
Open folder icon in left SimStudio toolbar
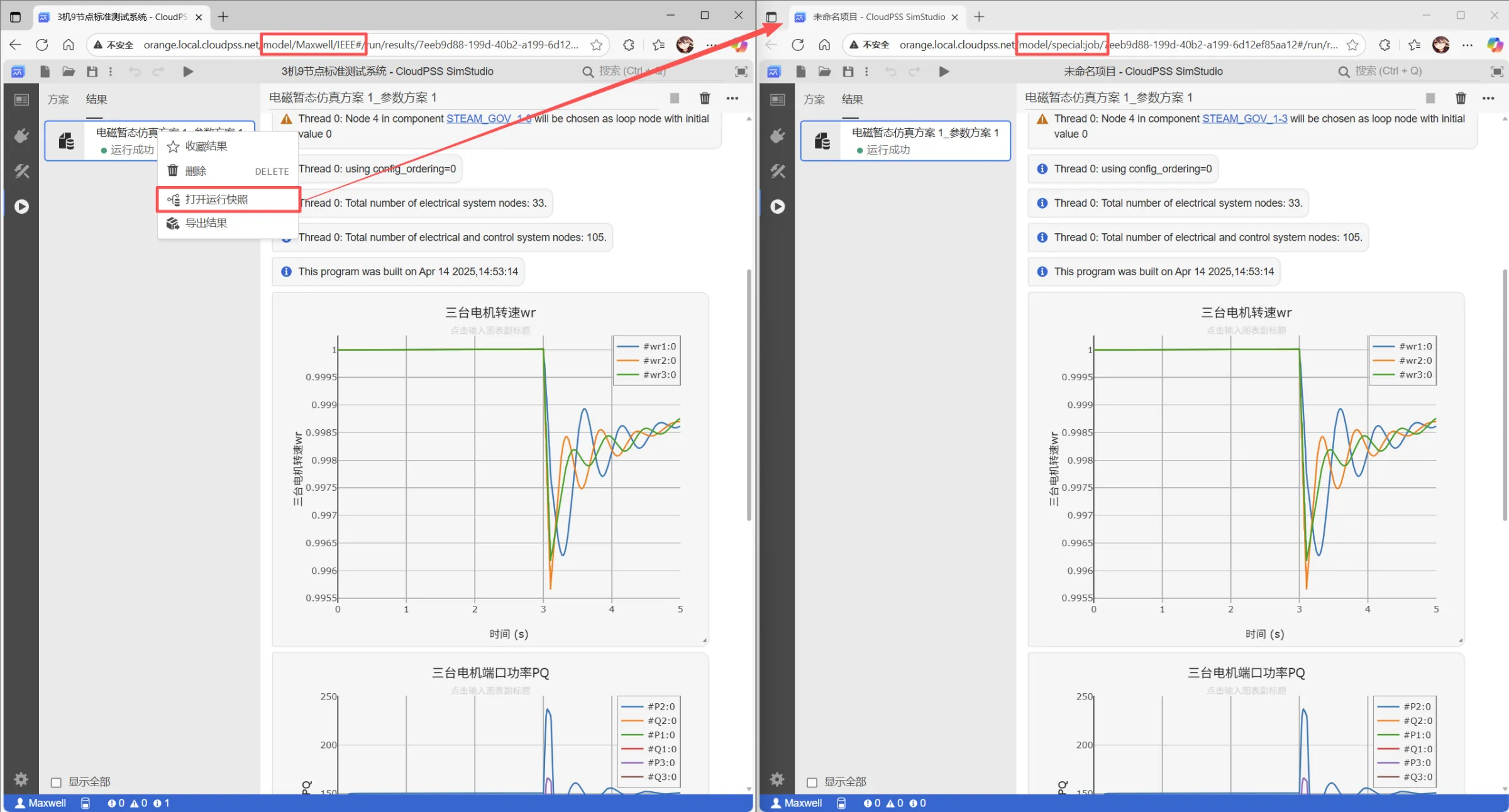tap(69, 72)
